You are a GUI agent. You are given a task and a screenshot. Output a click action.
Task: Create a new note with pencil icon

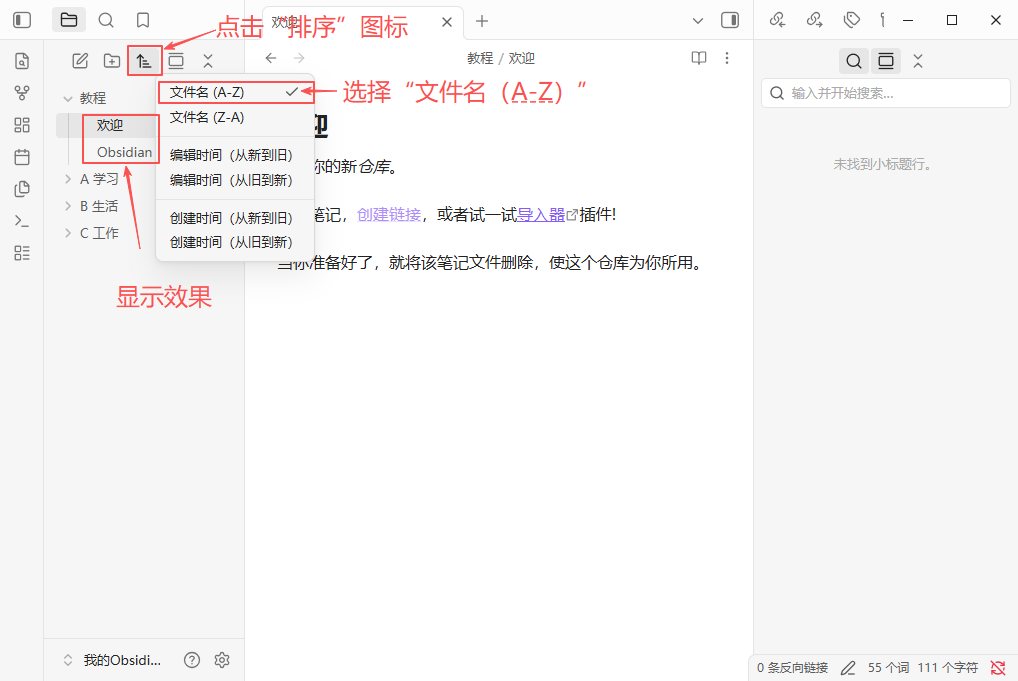pyautogui.click(x=80, y=61)
